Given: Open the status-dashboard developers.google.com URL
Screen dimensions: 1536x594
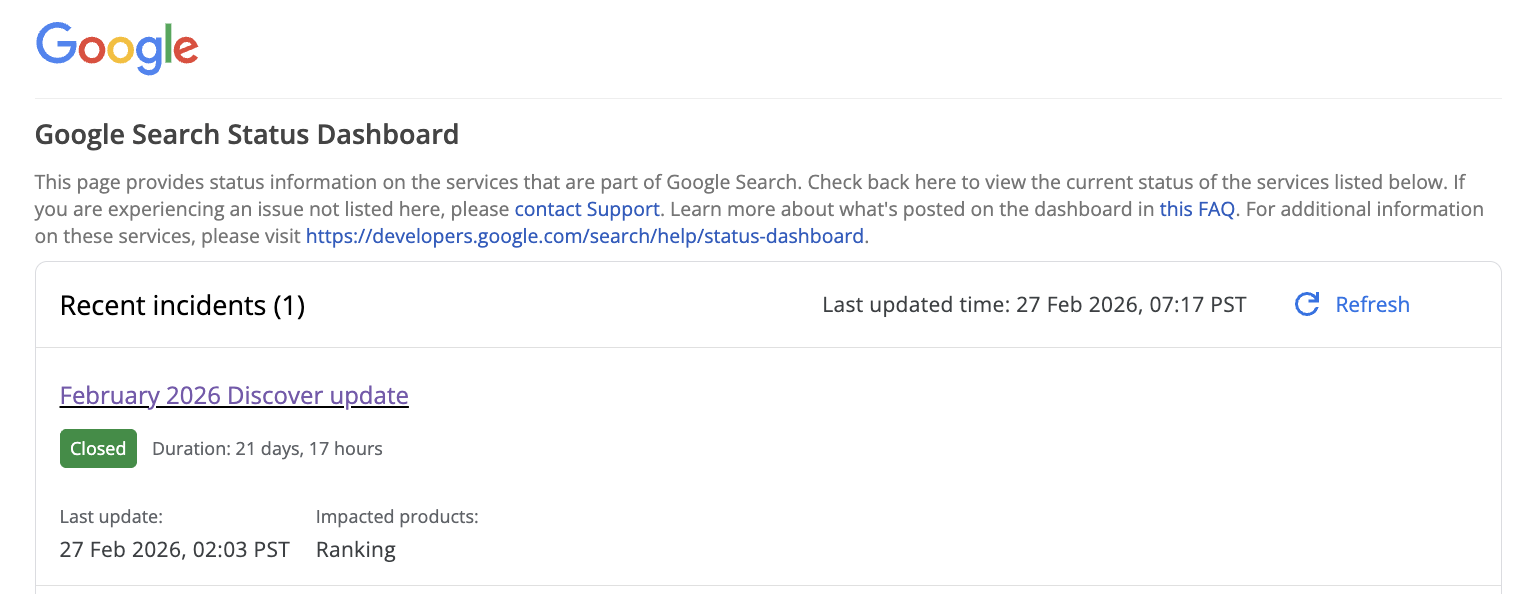Looking at the screenshot, I should click(585, 235).
